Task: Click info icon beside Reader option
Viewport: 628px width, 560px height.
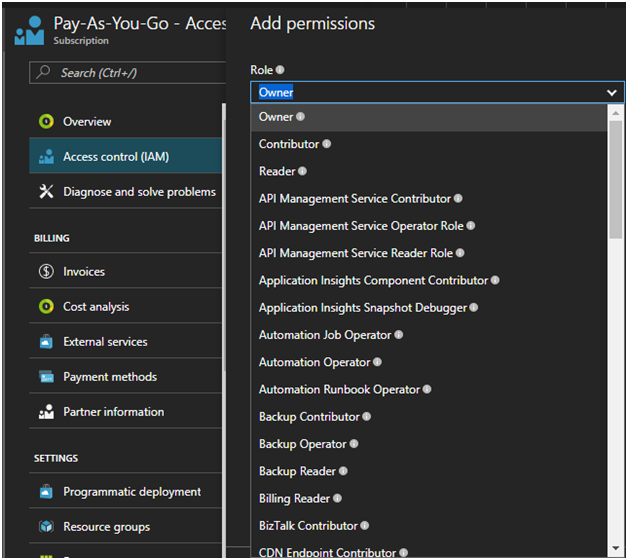Action: tap(302, 171)
